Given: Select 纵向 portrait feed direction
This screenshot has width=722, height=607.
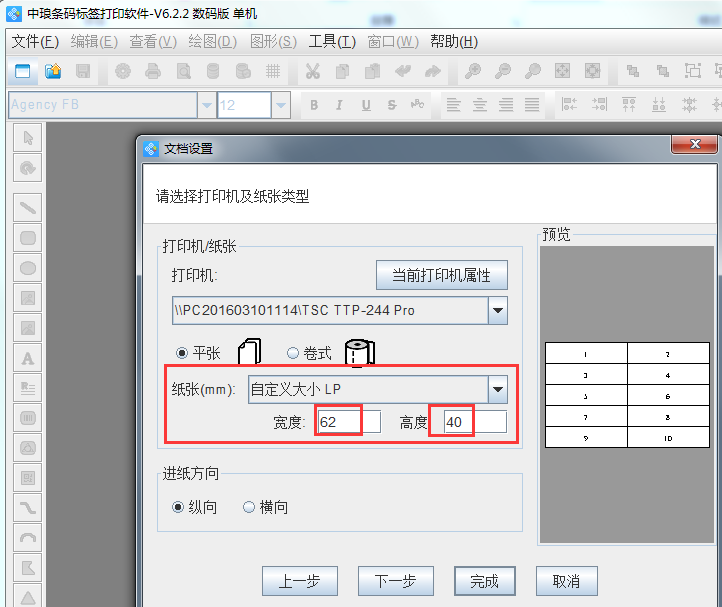Looking at the screenshot, I should [178, 507].
